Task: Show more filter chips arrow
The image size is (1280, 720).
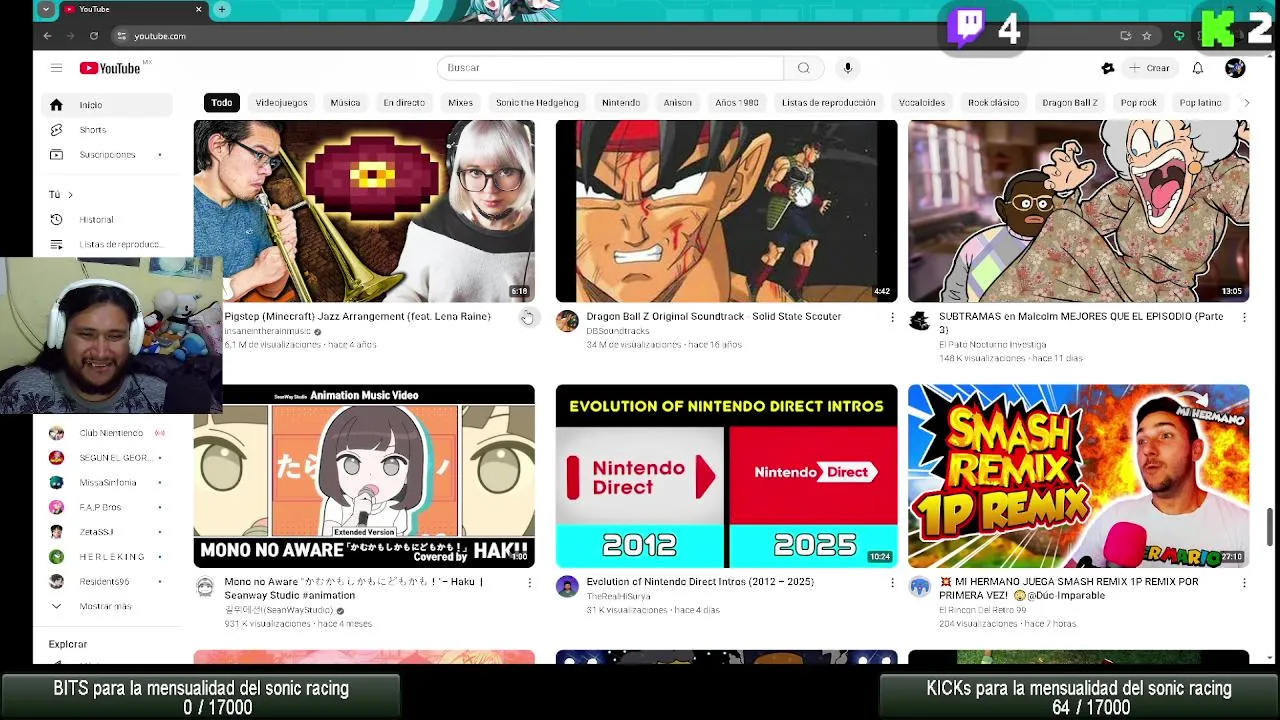Action: [x=1246, y=102]
